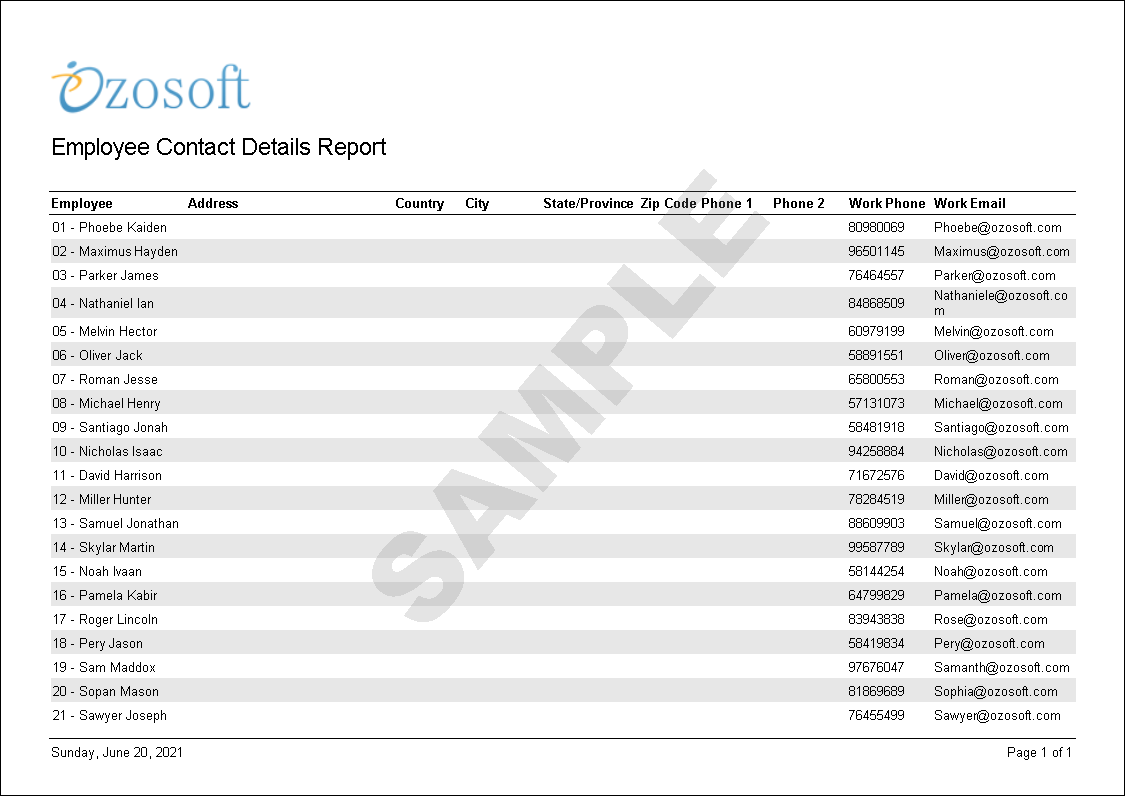Click the Work Email column header
The image size is (1125, 796).
pyautogui.click(x=970, y=203)
